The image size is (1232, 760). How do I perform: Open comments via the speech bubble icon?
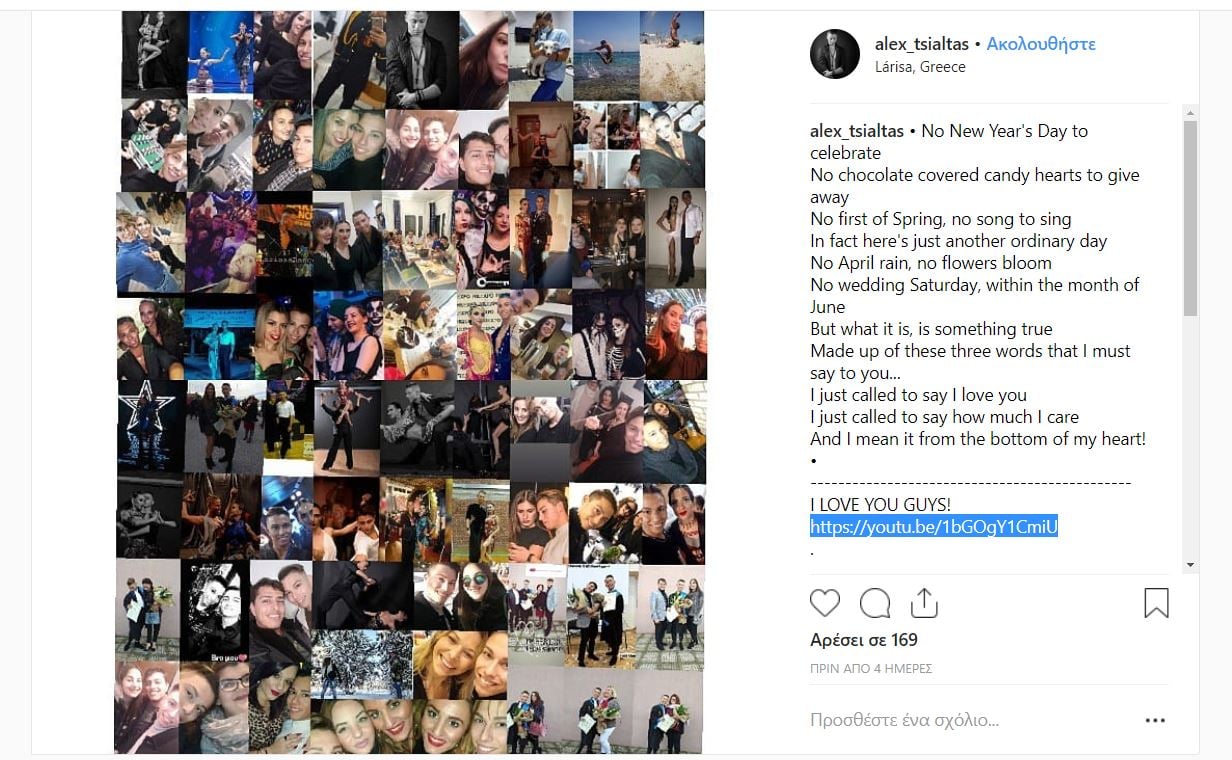click(x=875, y=603)
